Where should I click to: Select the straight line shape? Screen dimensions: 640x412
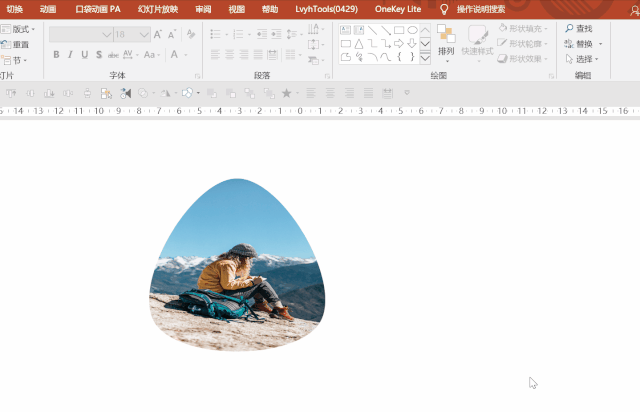point(372,30)
